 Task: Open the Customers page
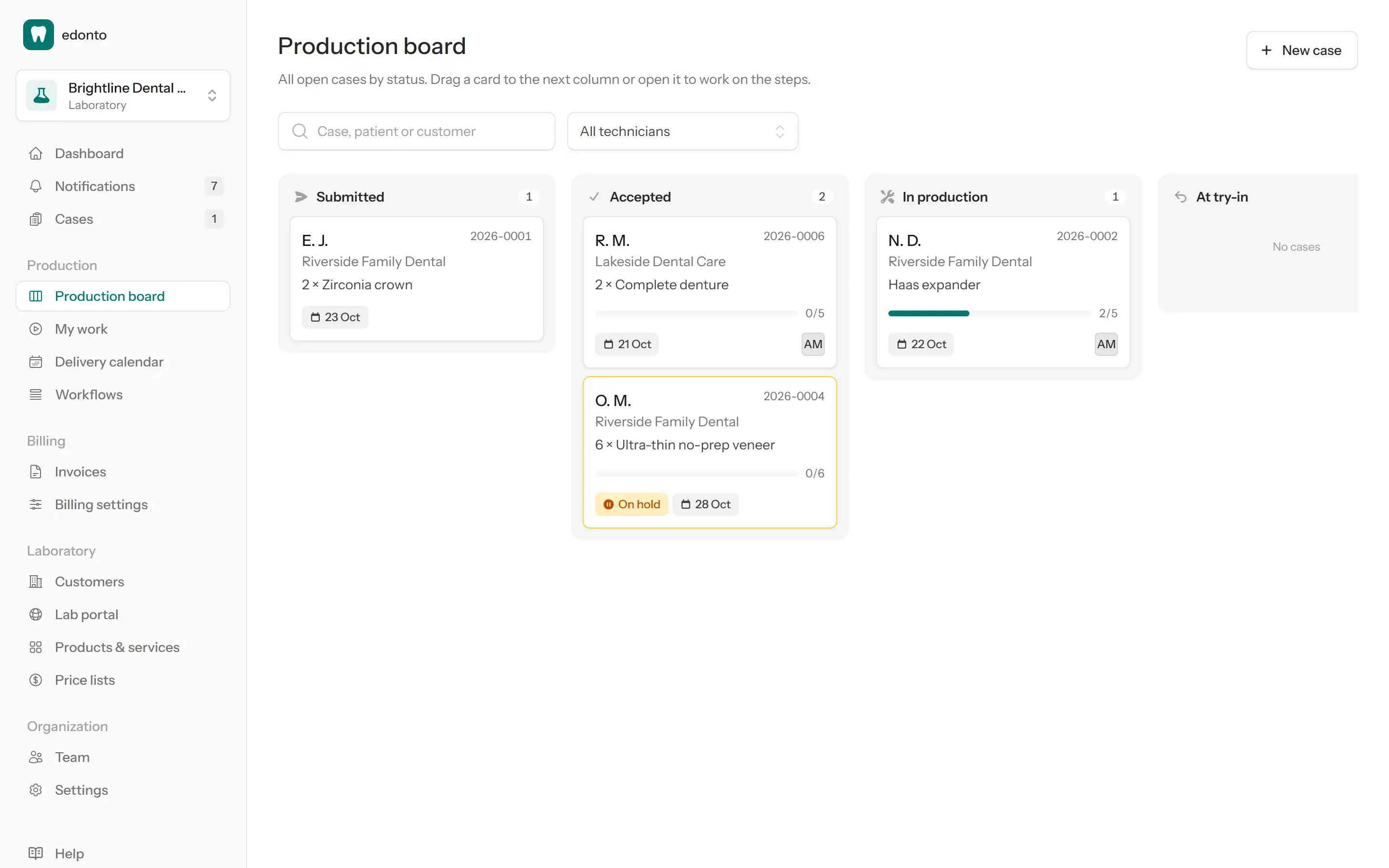pyautogui.click(x=123, y=582)
